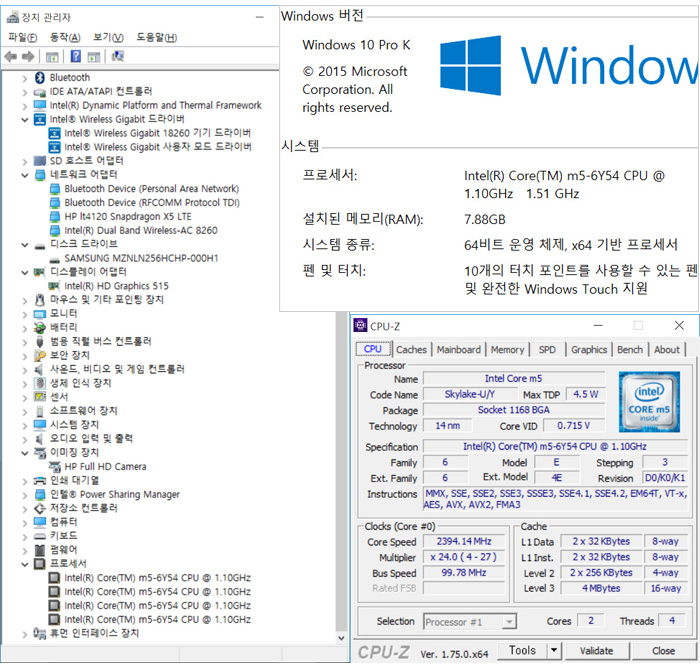Switch to the Mainboard tab in CPU-Z
The height and width of the screenshot is (665, 700).
(x=458, y=349)
